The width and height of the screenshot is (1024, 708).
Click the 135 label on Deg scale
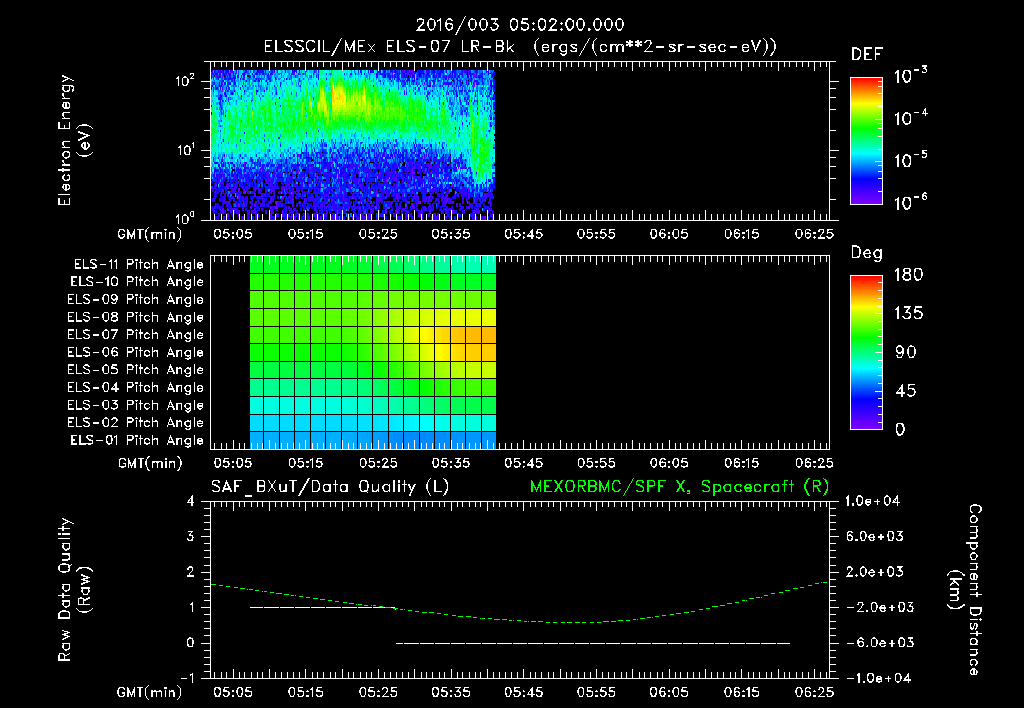(x=908, y=314)
